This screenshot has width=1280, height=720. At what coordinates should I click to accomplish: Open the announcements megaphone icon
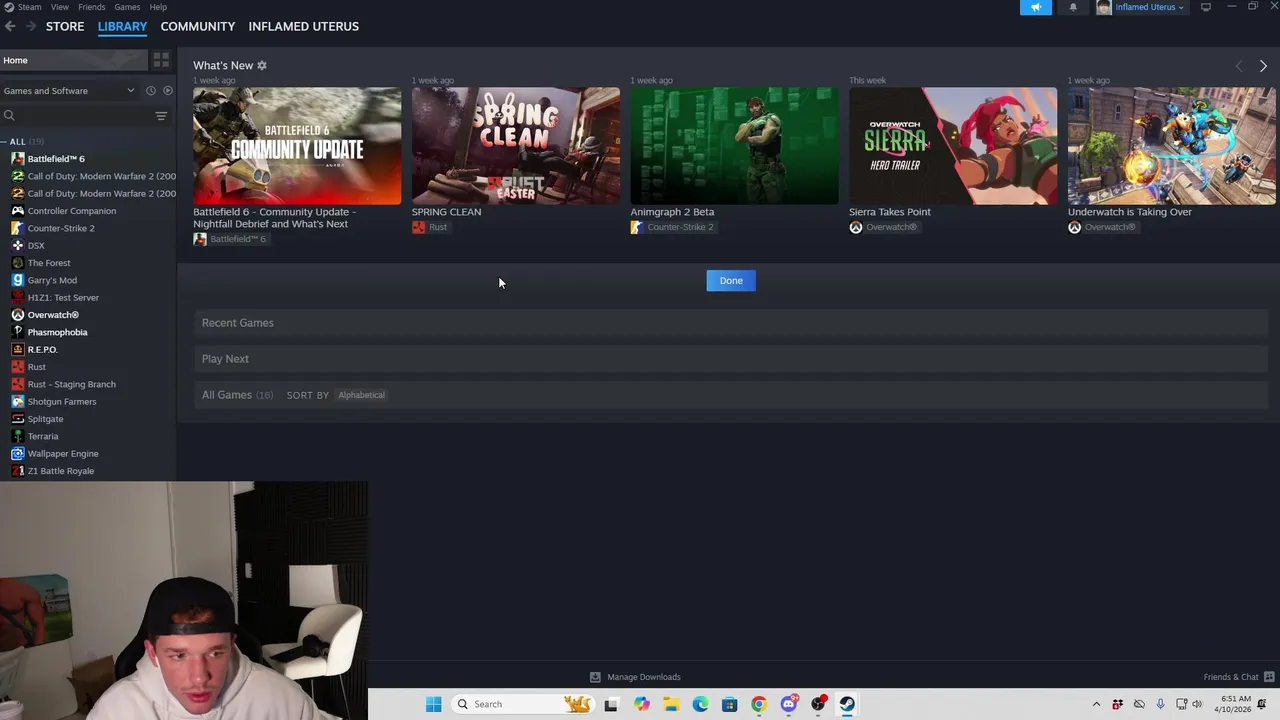coord(1035,7)
